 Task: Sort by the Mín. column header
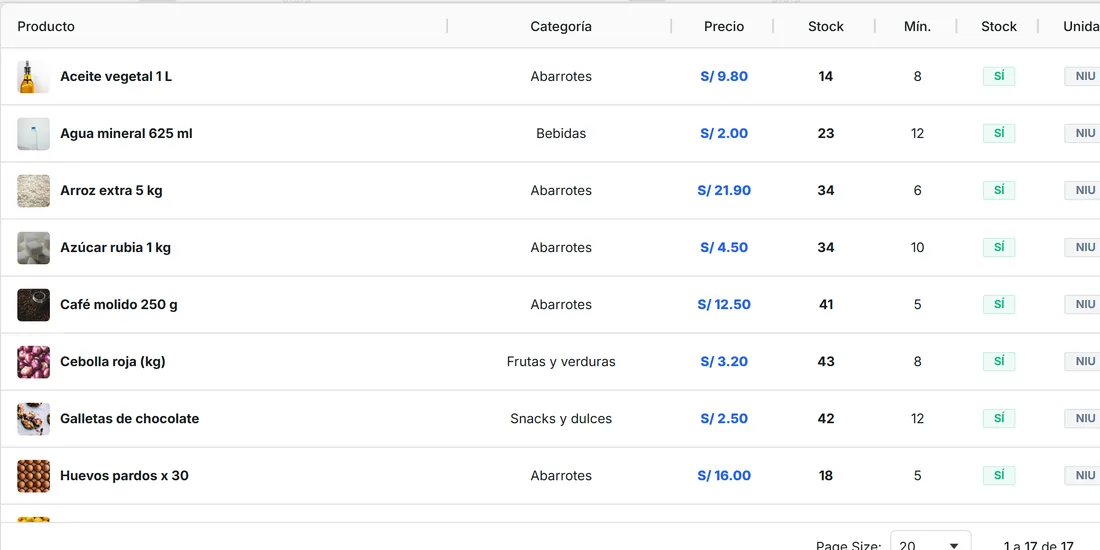coord(917,27)
